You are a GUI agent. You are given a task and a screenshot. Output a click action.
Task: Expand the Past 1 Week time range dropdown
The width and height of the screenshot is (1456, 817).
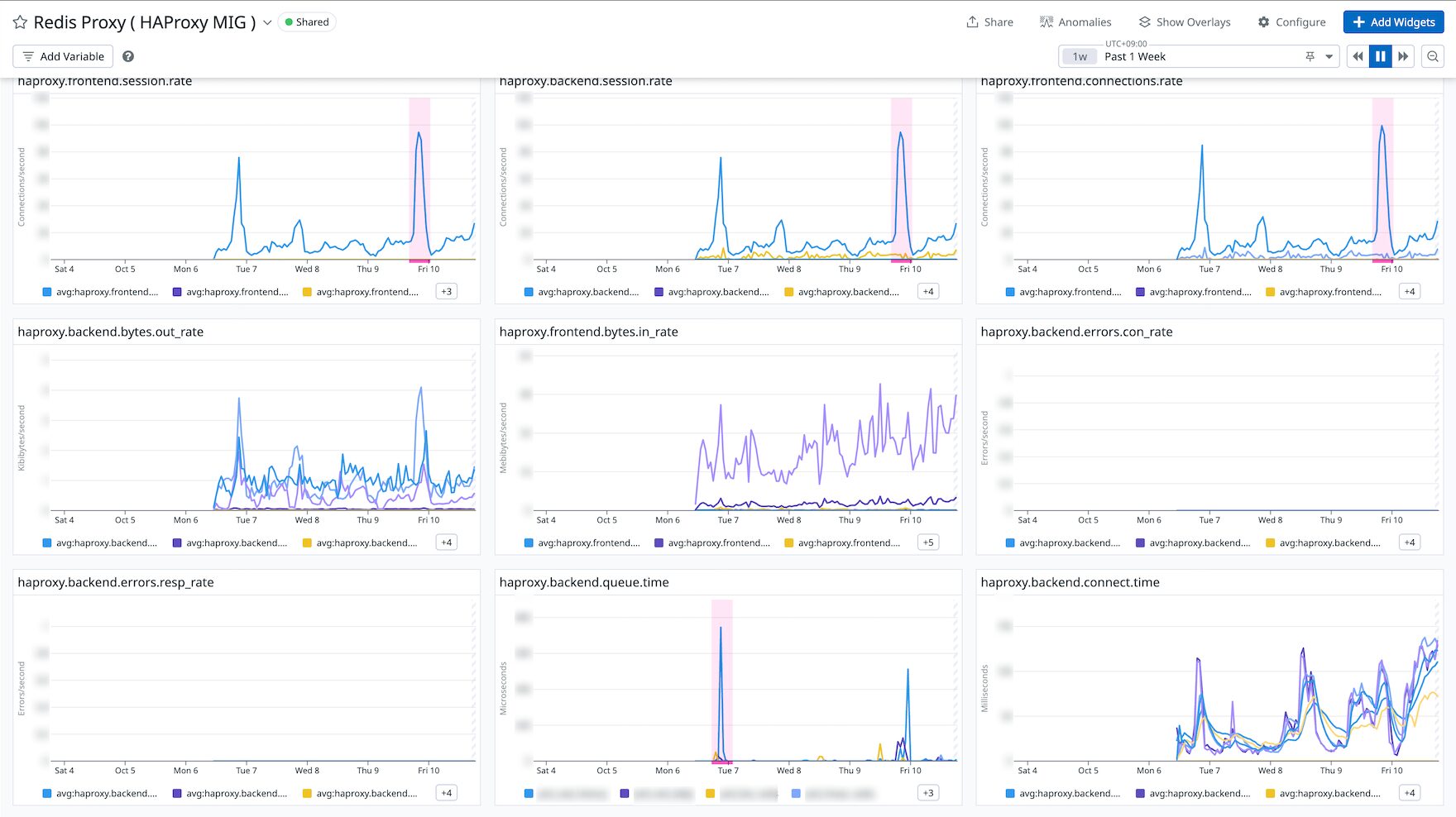(1329, 56)
